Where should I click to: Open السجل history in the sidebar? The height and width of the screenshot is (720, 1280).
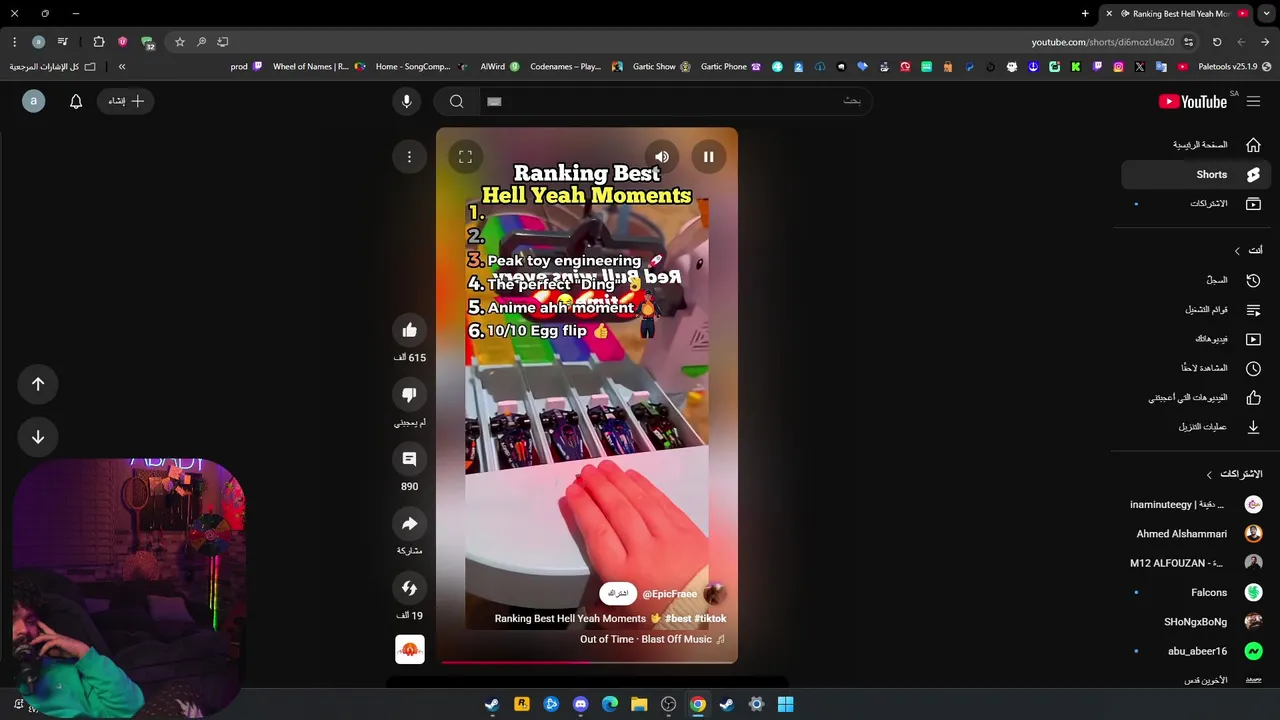pyautogui.click(x=1196, y=281)
